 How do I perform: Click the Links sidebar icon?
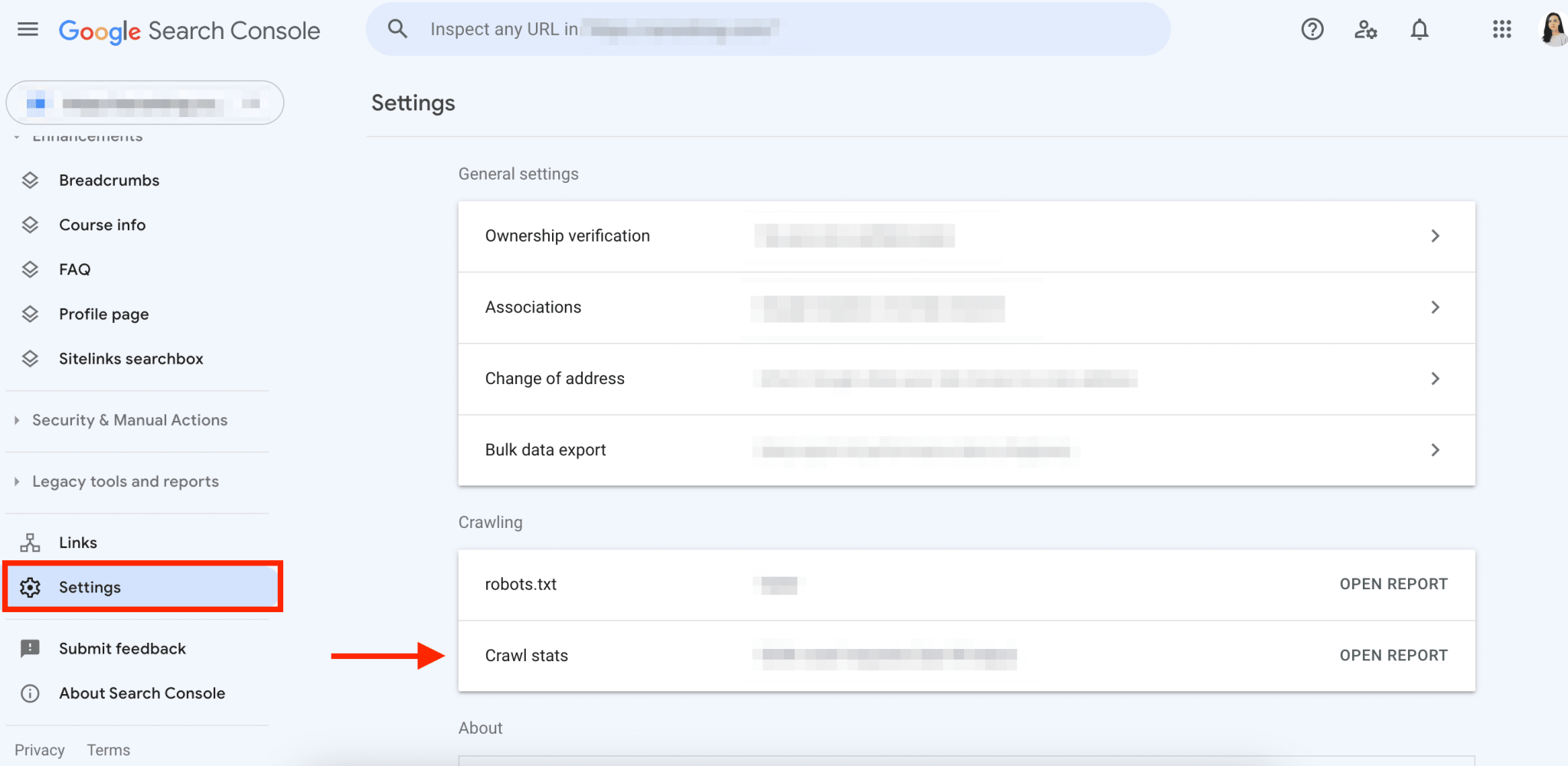[30, 542]
